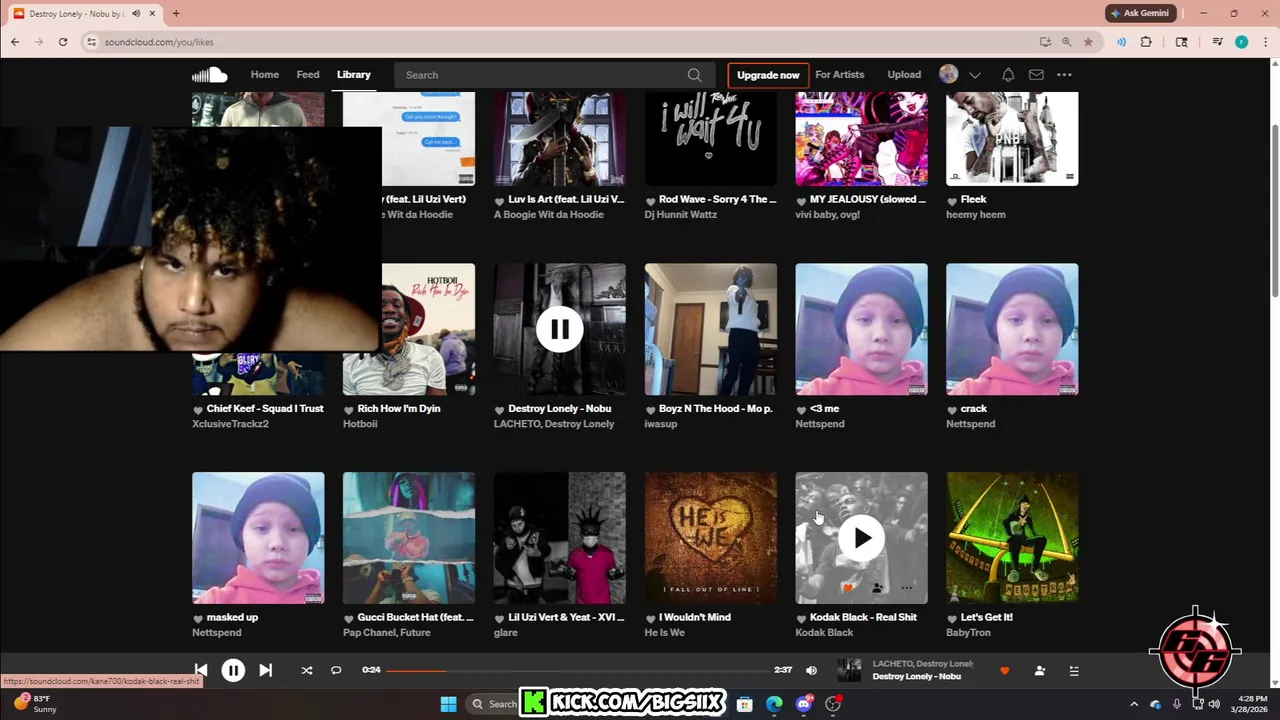Open Chrome three-dot menu
The height and width of the screenshot is (720, 1280).
click(x=1265, y=42)
